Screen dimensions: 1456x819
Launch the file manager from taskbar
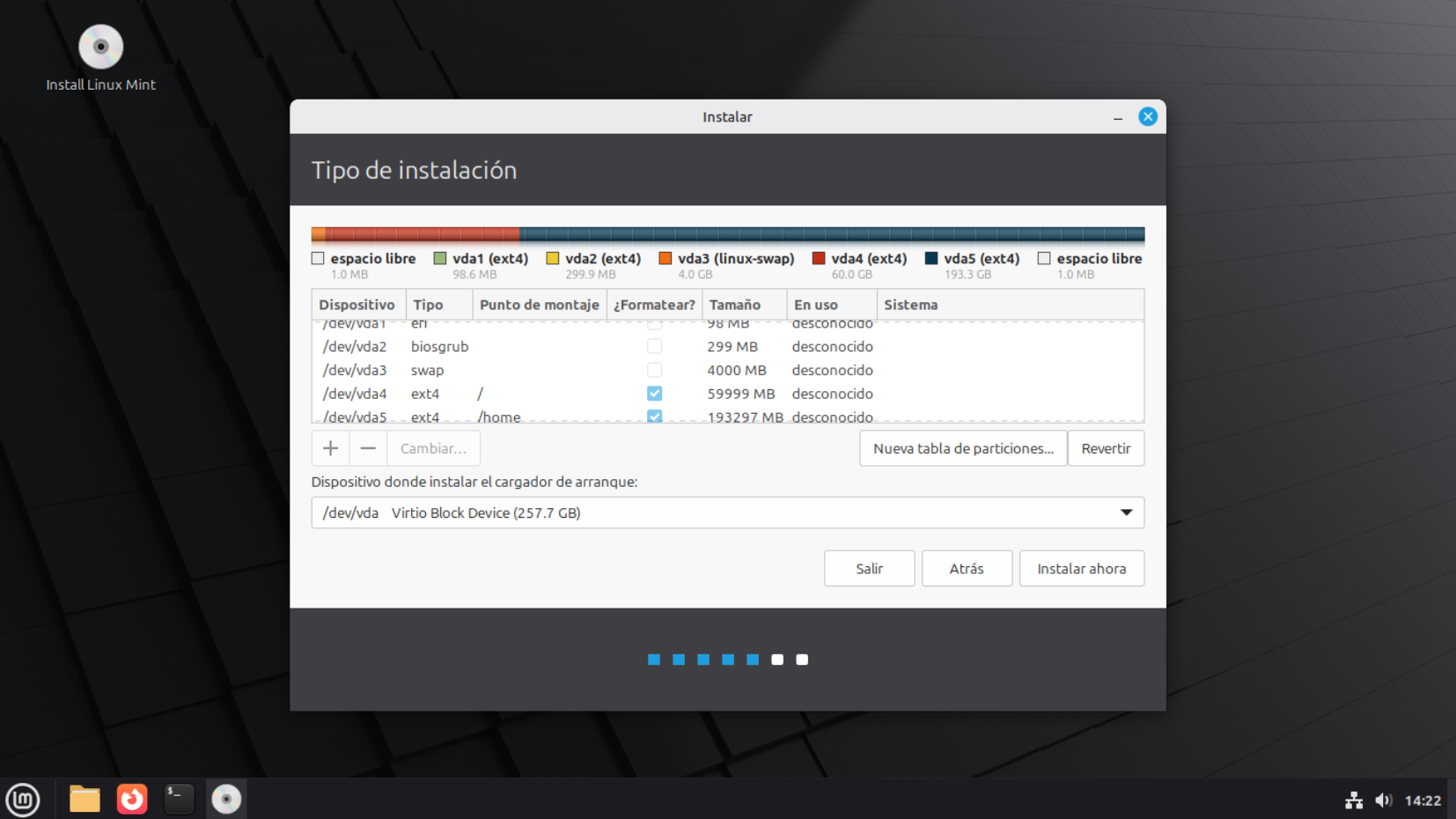85,799
